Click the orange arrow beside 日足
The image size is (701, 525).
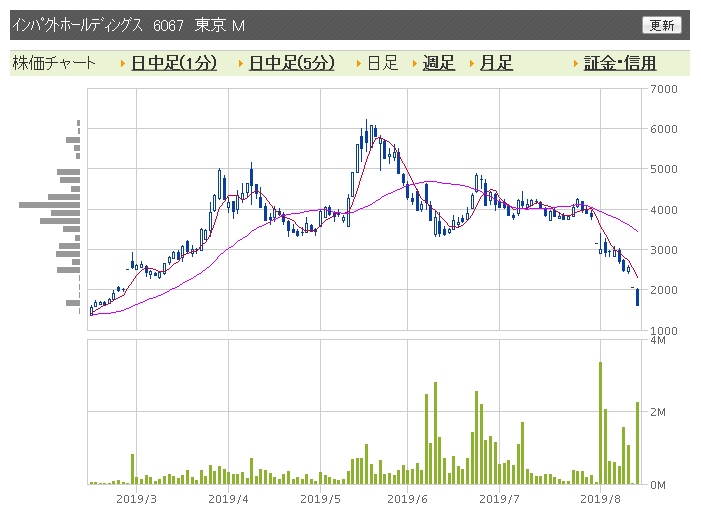[x=359, y=64]
